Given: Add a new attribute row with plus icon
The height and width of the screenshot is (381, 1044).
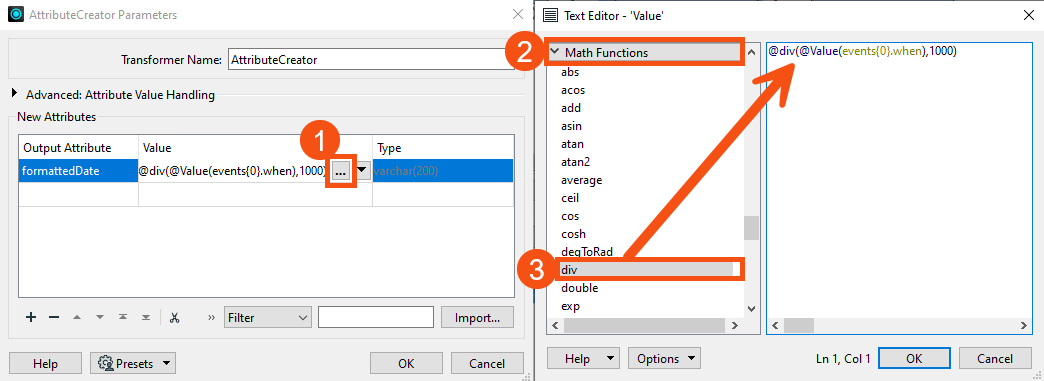Looking at the screenshot, I should point(31,318).
